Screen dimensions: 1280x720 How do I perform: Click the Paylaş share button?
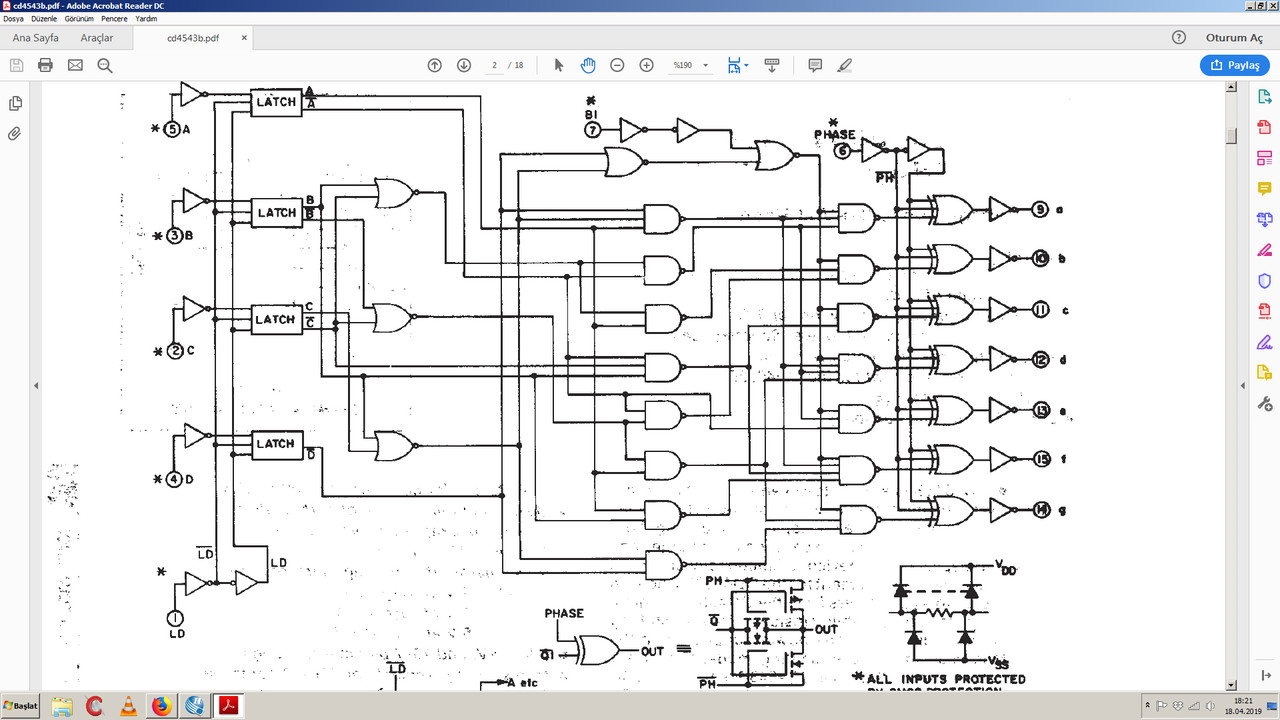[x=1234, y=65]
